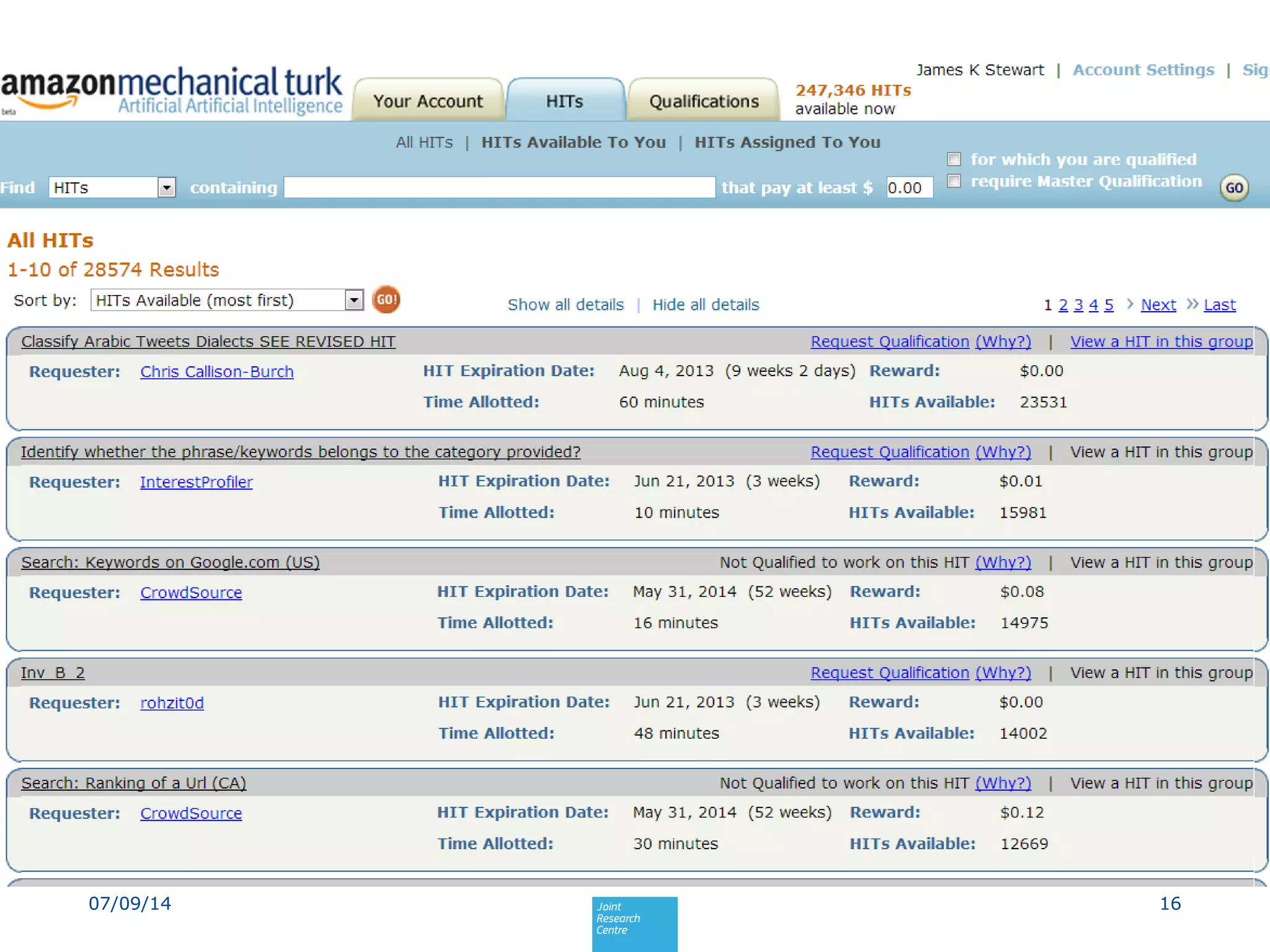The height and width of the screenshot is (952, 1270).
Task: Click the minimum pay amount field
Action: (x=908, y=188)
